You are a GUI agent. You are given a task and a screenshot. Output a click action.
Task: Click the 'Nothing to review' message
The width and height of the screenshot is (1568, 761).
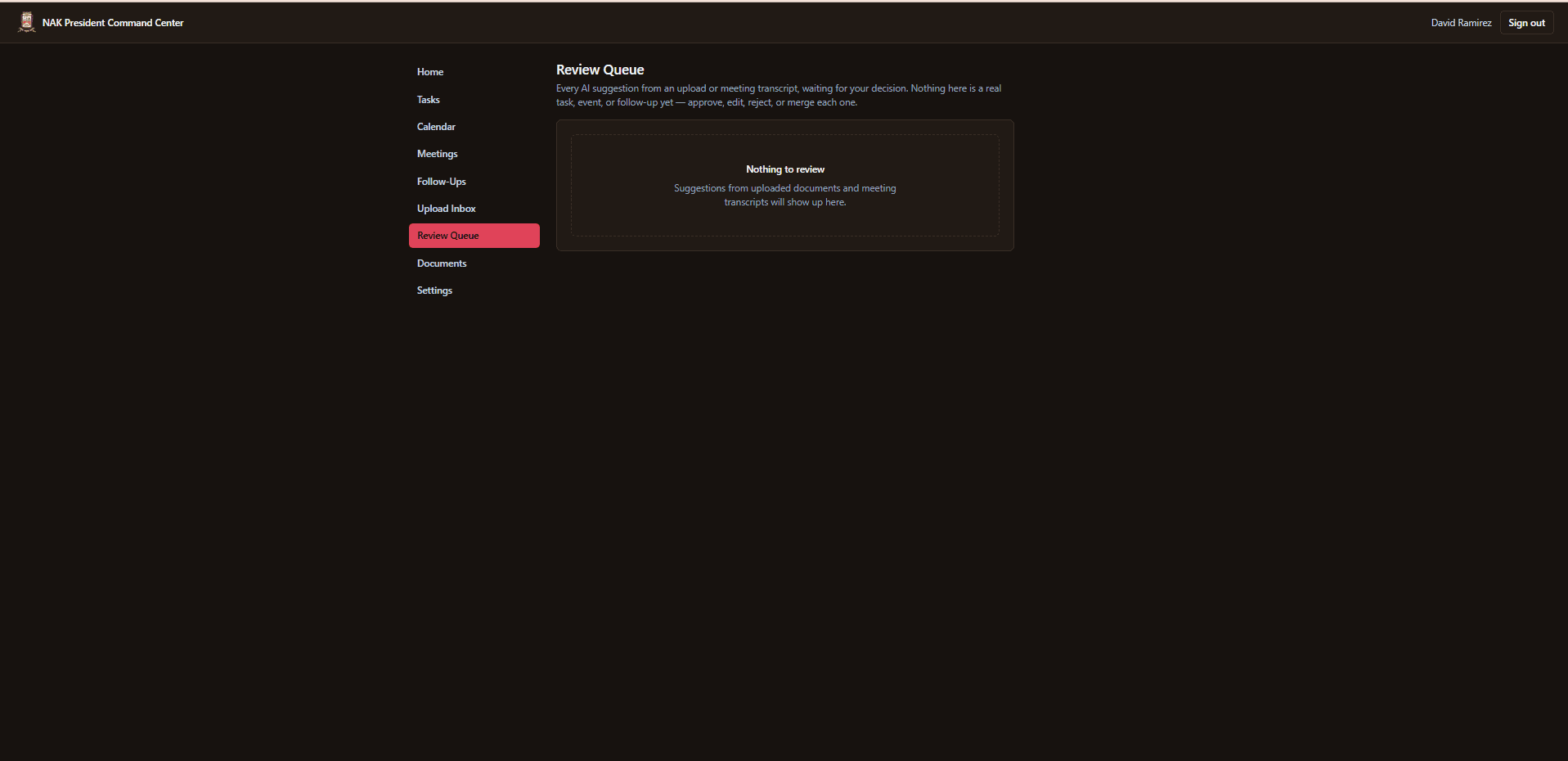click(785, 169)
